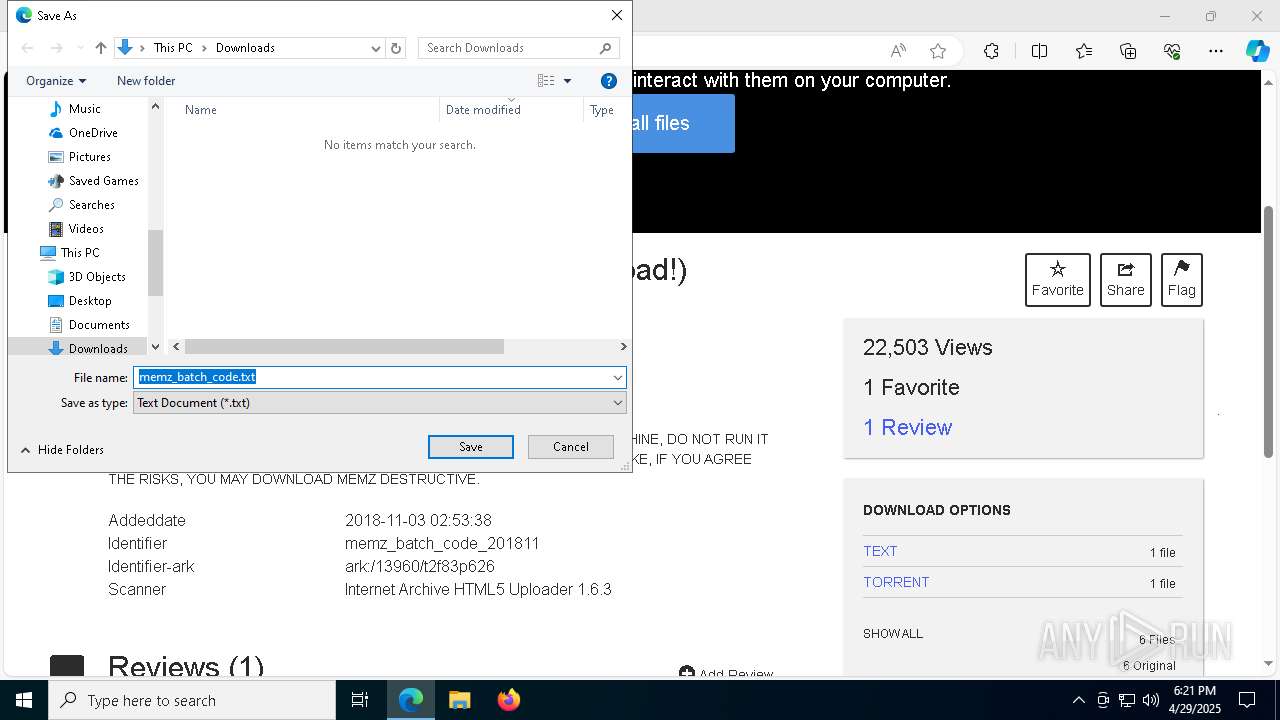Select This PC in navigation tree
Viewport: 1280px width, 720px height.
pos(79,252)
